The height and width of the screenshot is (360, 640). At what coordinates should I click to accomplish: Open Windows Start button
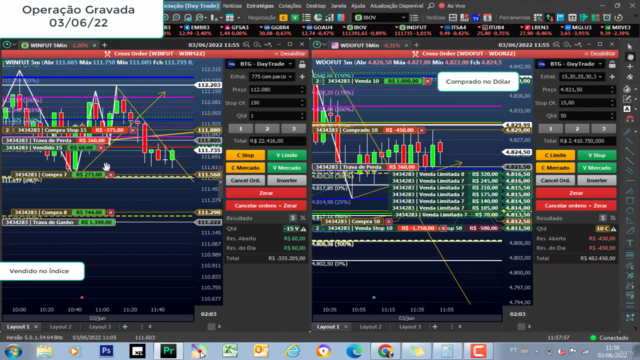[13, 351]
